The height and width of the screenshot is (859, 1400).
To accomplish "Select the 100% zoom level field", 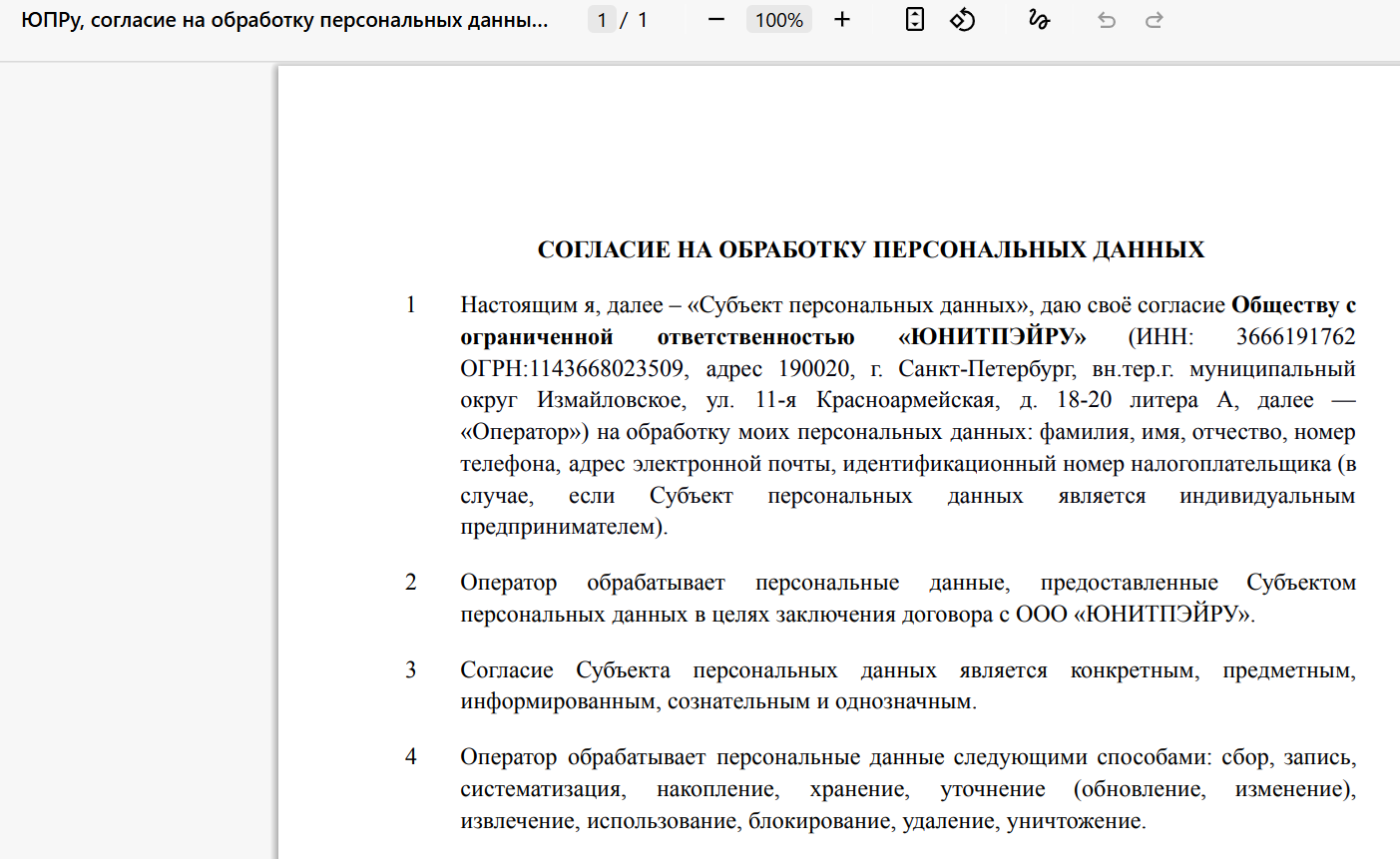I will [x=778, y=20].
